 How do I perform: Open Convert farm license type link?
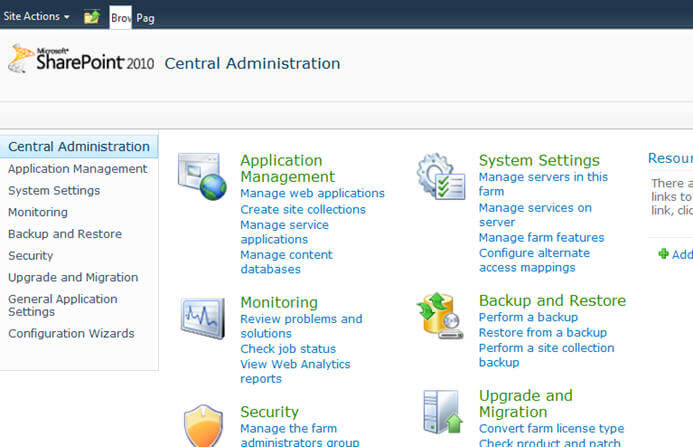552,428
